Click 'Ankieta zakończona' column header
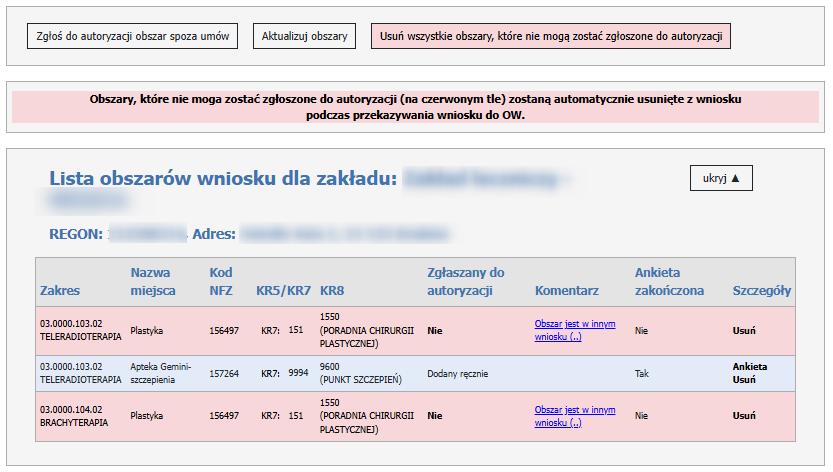The width and height of the screenshot is (833, 472). point(669,282)
